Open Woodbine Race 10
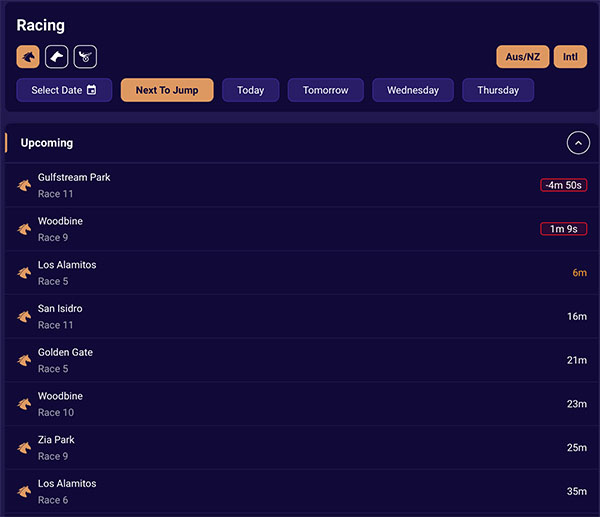Image resolution: width=600 pixels, height=517 pixels. pyautogui.click(x=302, y=404)
